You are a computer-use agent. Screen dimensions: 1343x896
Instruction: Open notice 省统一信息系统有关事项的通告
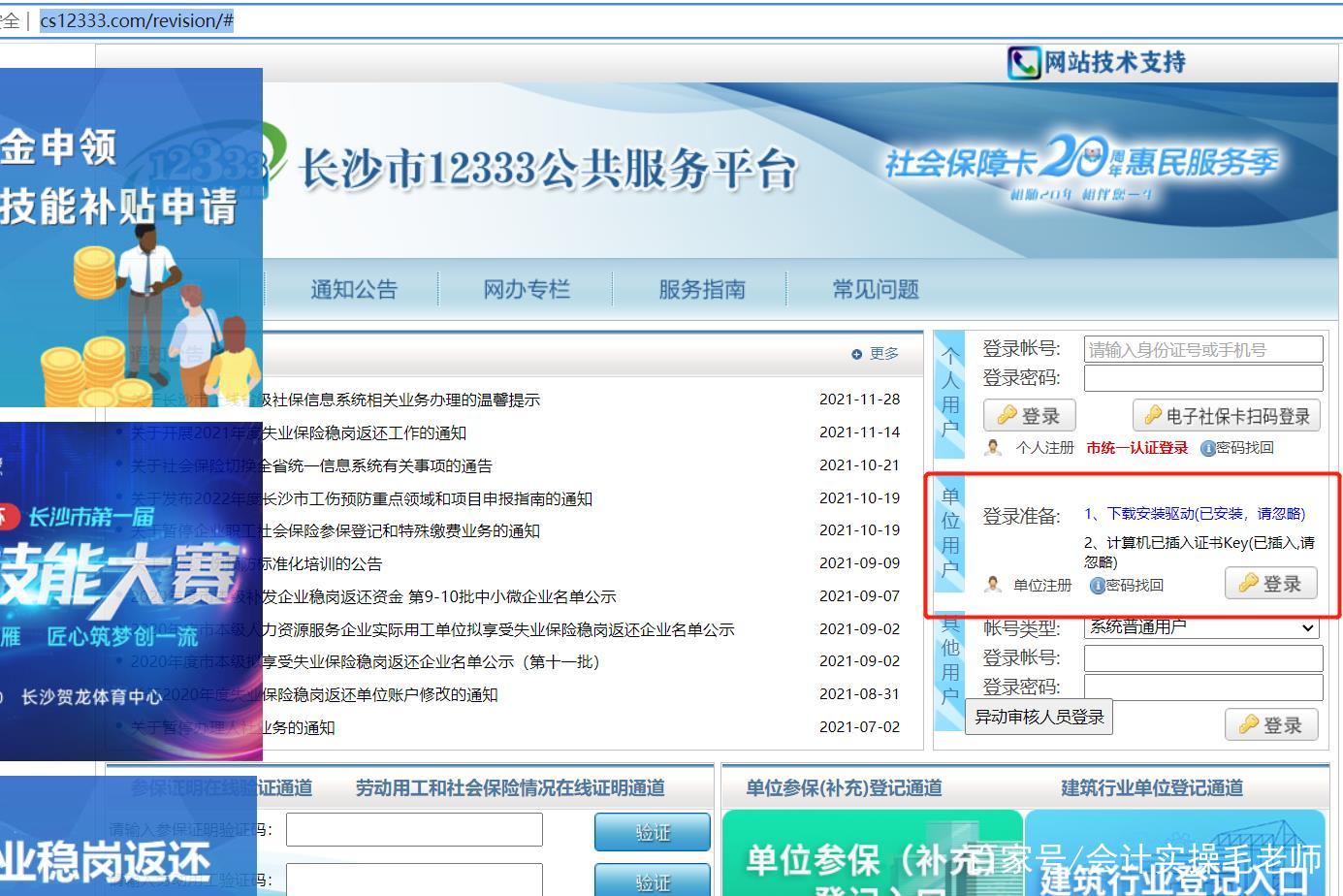(311, 465)
